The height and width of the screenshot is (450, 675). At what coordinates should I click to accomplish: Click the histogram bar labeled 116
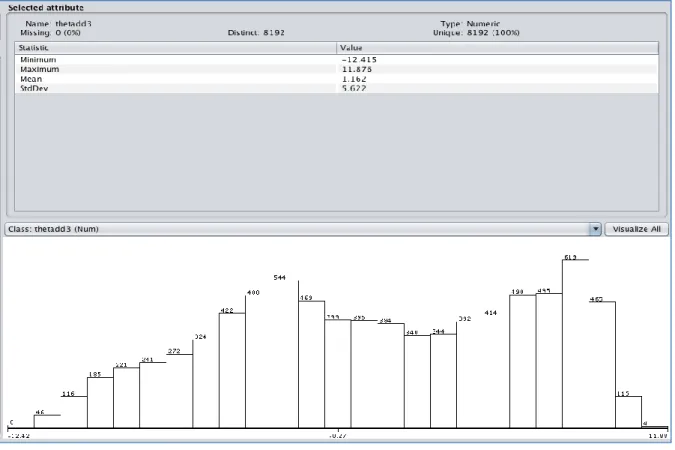pyautogui.click(x=74, y=412)
